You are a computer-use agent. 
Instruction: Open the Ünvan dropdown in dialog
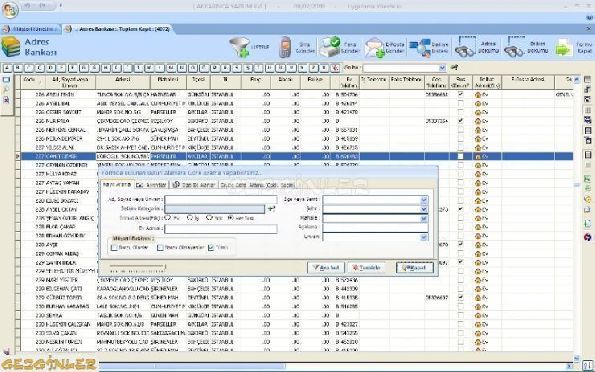coord(424,237)
